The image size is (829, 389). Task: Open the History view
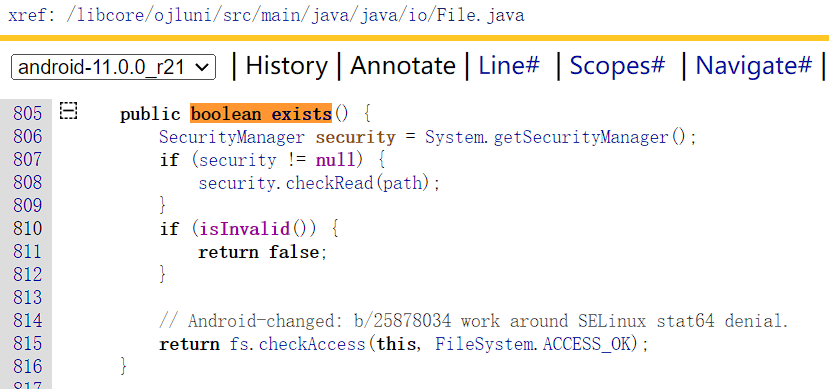[x=287, y=66]
